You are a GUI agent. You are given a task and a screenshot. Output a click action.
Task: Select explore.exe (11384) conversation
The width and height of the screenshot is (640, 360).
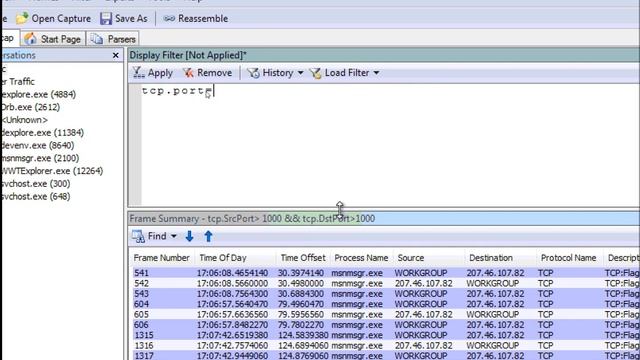click(42, 133)
